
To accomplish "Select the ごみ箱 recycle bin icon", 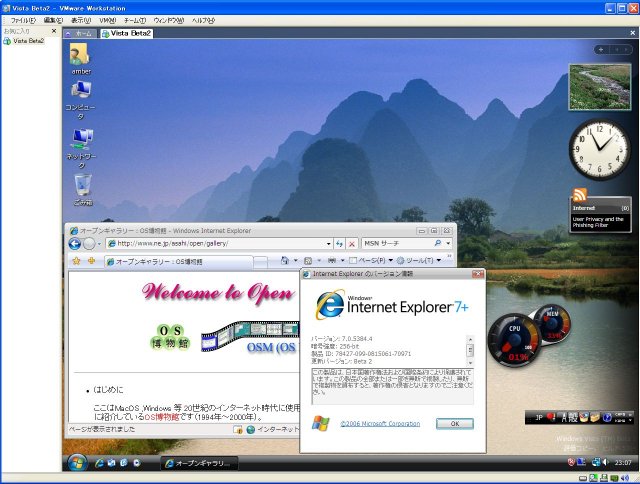I will point(83,190).
